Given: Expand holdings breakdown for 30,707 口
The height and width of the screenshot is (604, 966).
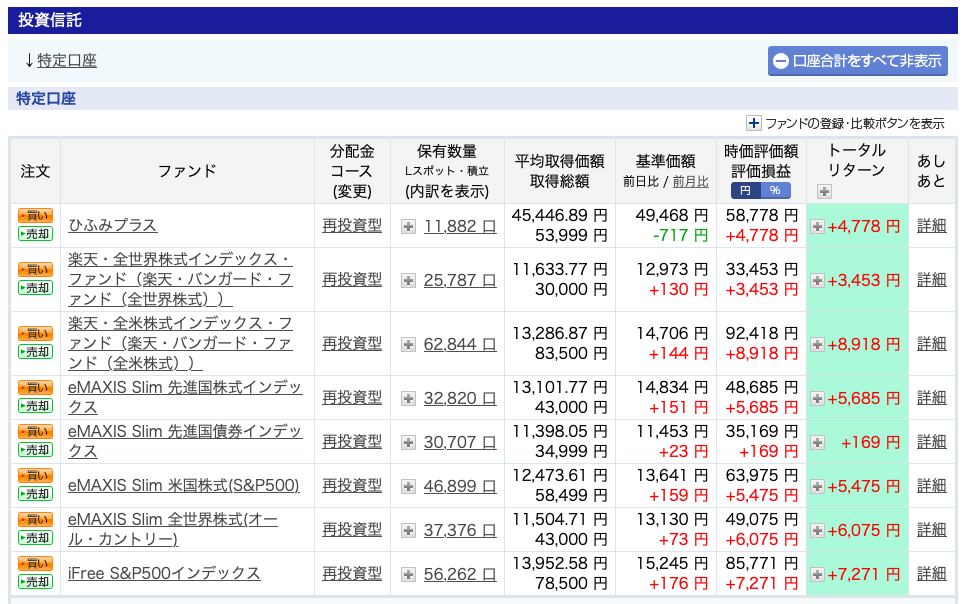Looking at the screenshot, I should pos(408,443).
